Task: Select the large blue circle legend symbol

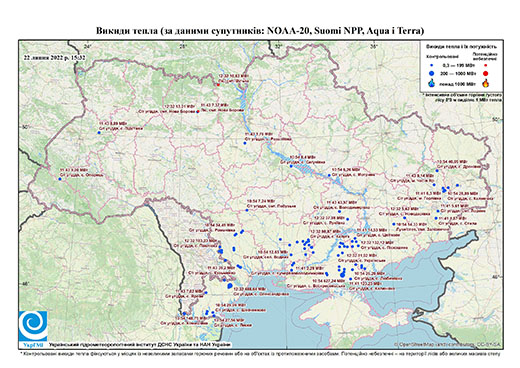Action: pos(432,73)
